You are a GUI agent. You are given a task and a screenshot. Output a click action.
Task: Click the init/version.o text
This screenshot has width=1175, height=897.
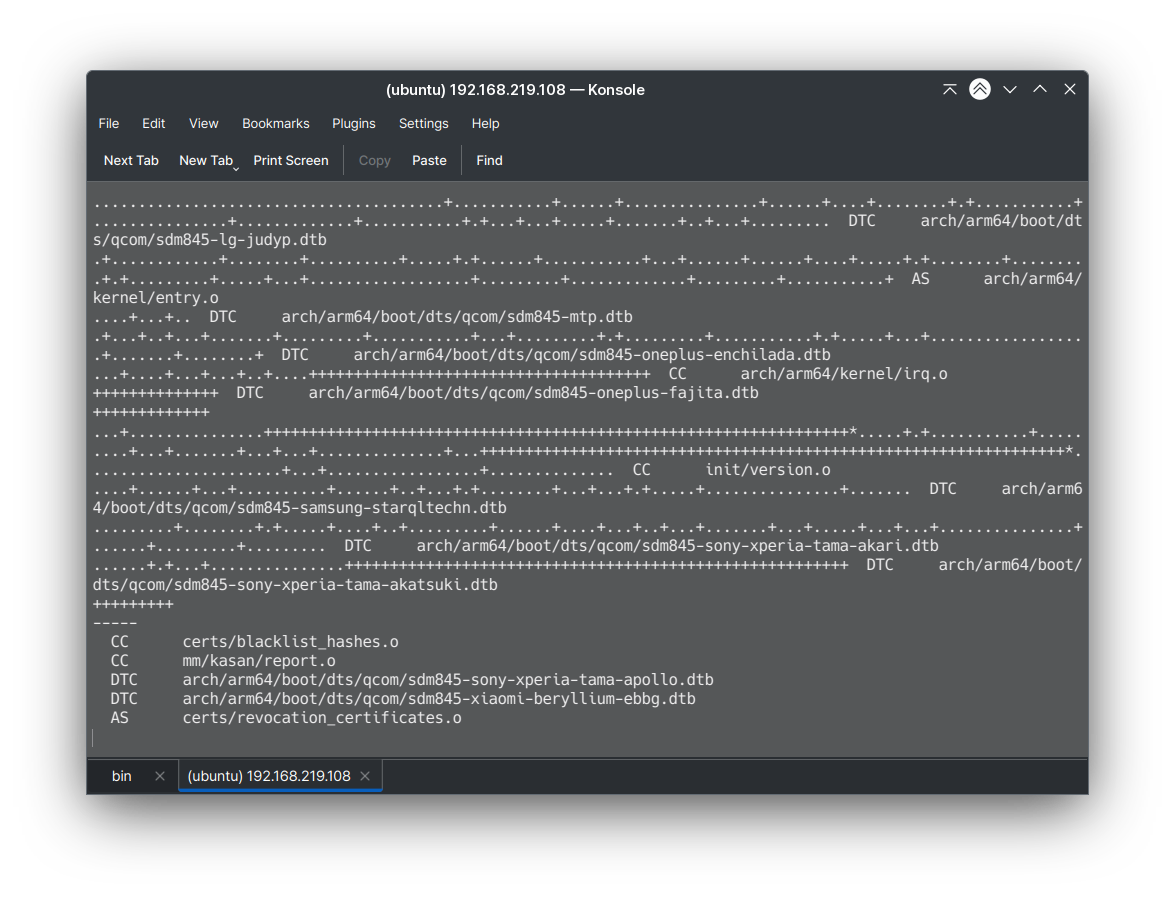[x=768, y=470]
